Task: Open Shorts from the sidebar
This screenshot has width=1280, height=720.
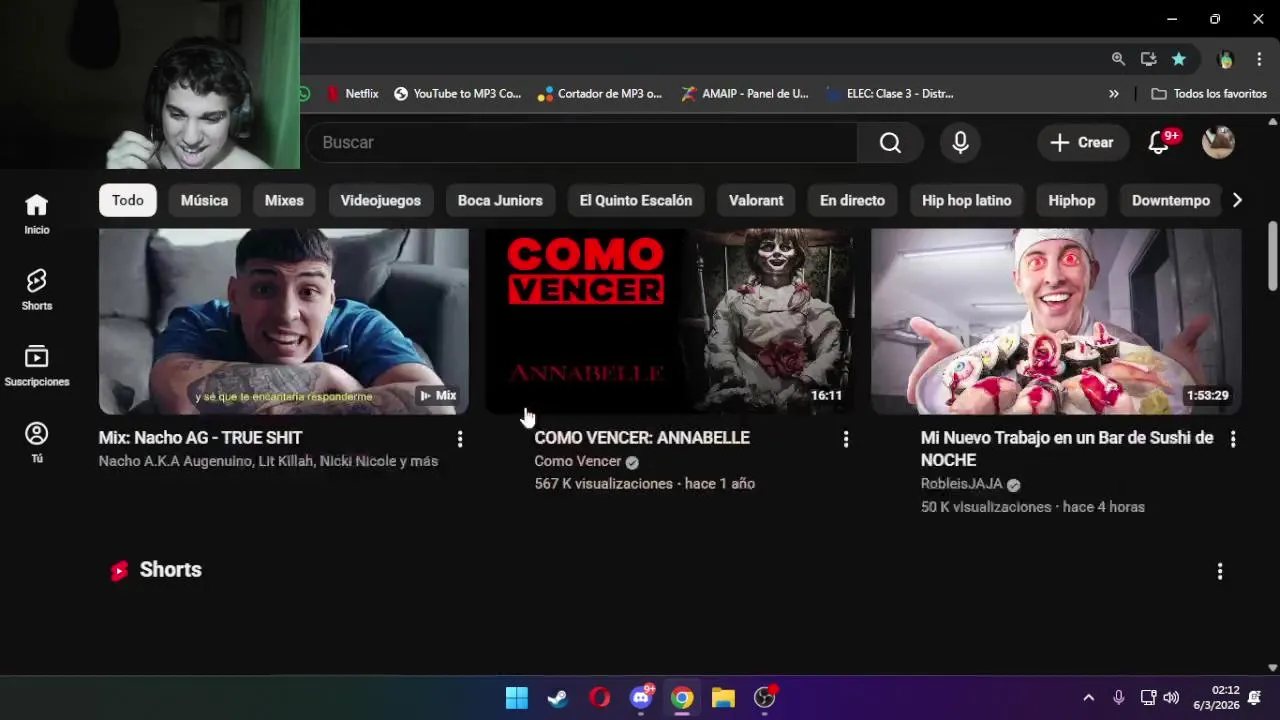Action: [37, 290]
